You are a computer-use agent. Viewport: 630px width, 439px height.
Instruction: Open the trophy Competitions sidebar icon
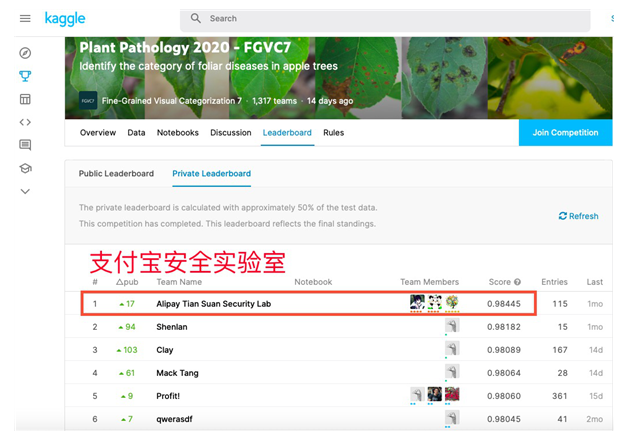25,76
